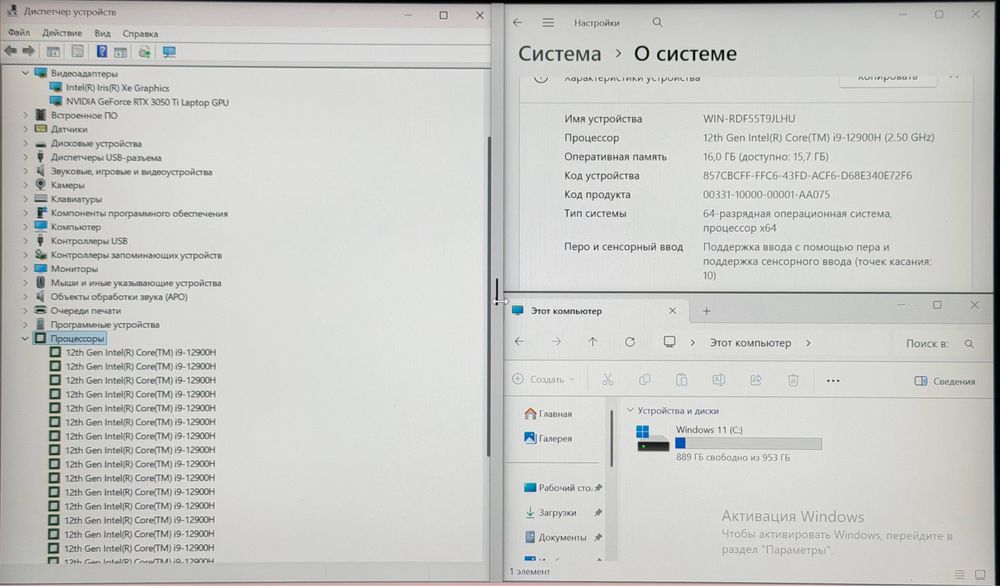This screenshot has height=586, width=1000.
Task: Click the blue Help question-mark toolbar icon
Action: pos(101,52)
